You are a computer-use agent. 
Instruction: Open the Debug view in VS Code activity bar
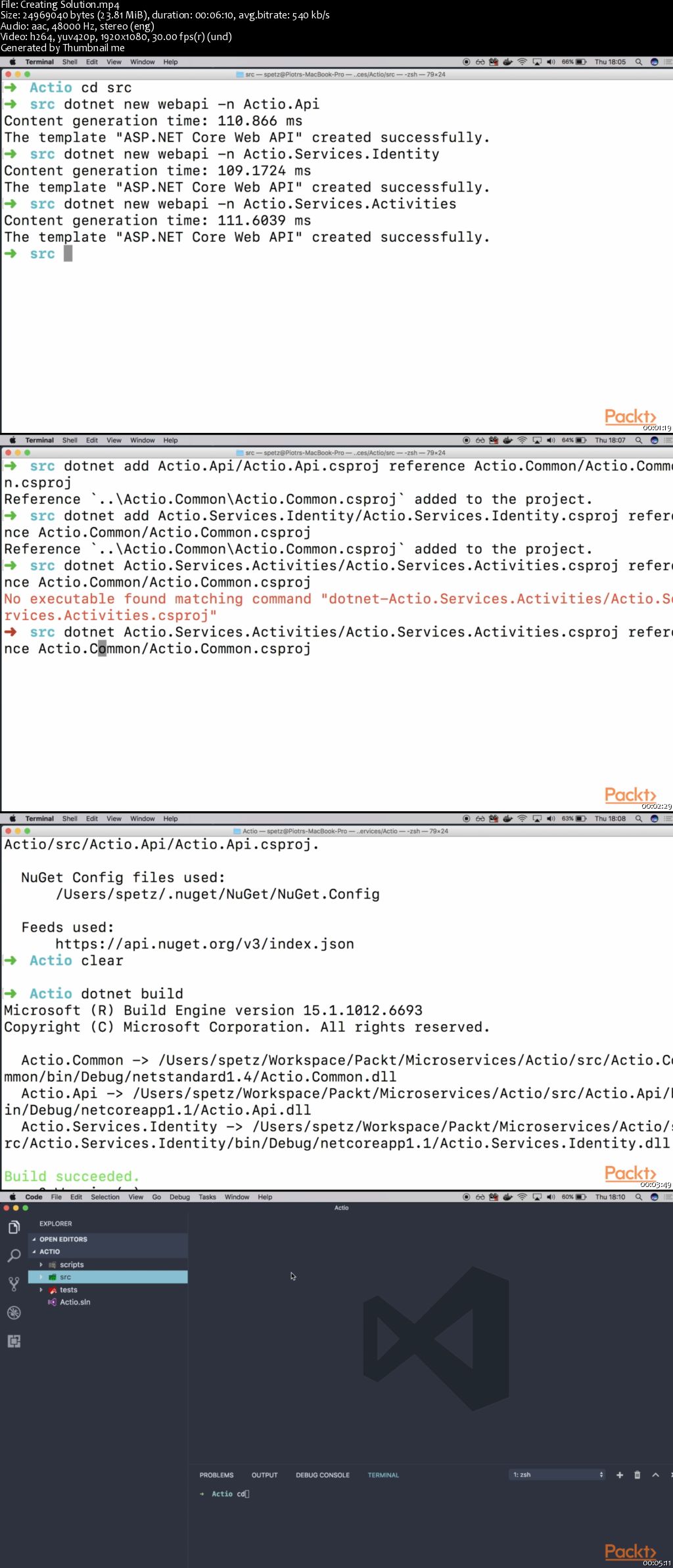click(14, 1312)
